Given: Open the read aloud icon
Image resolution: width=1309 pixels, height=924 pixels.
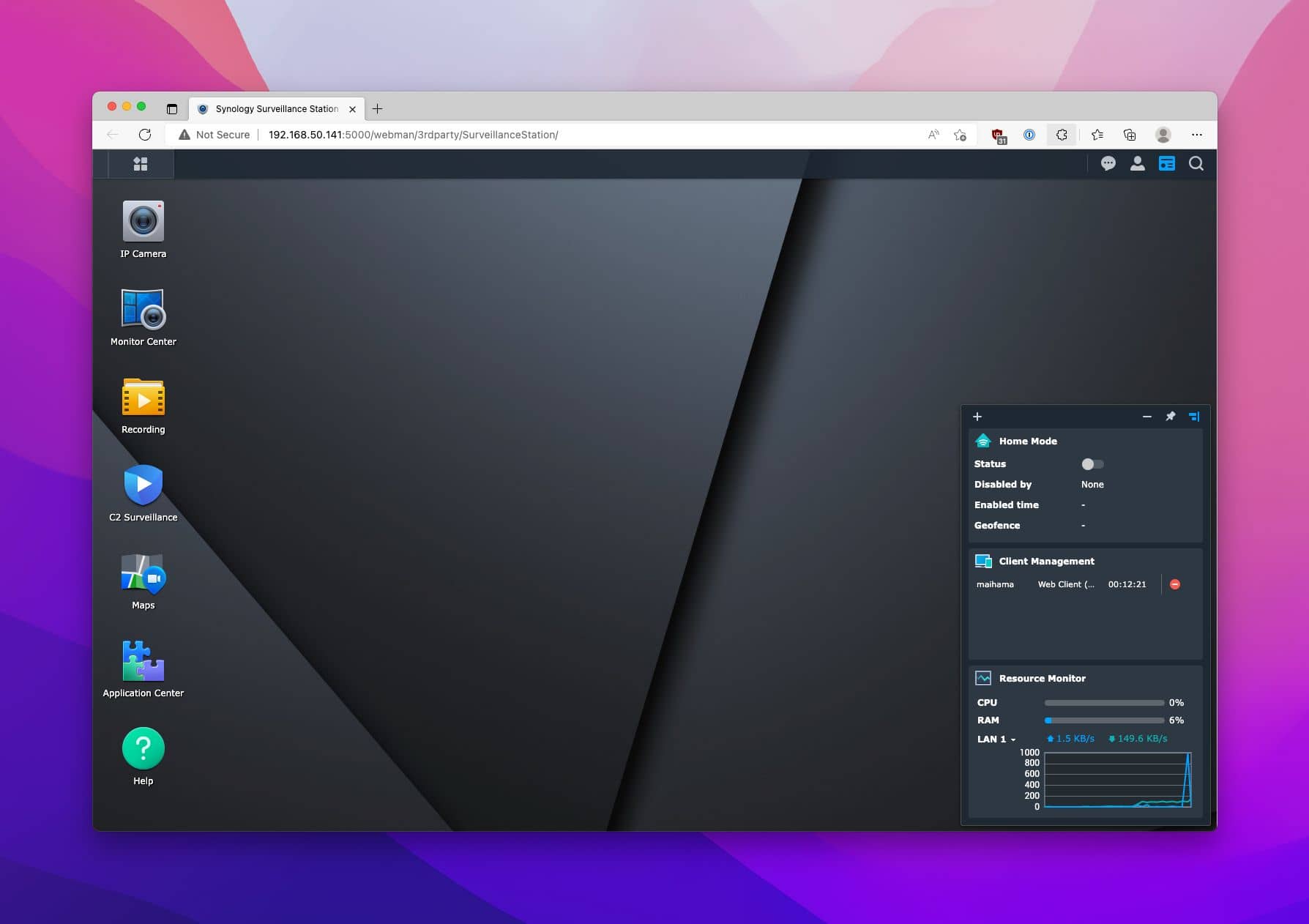Looking at the screenshot, I should (x=933, y=135).
